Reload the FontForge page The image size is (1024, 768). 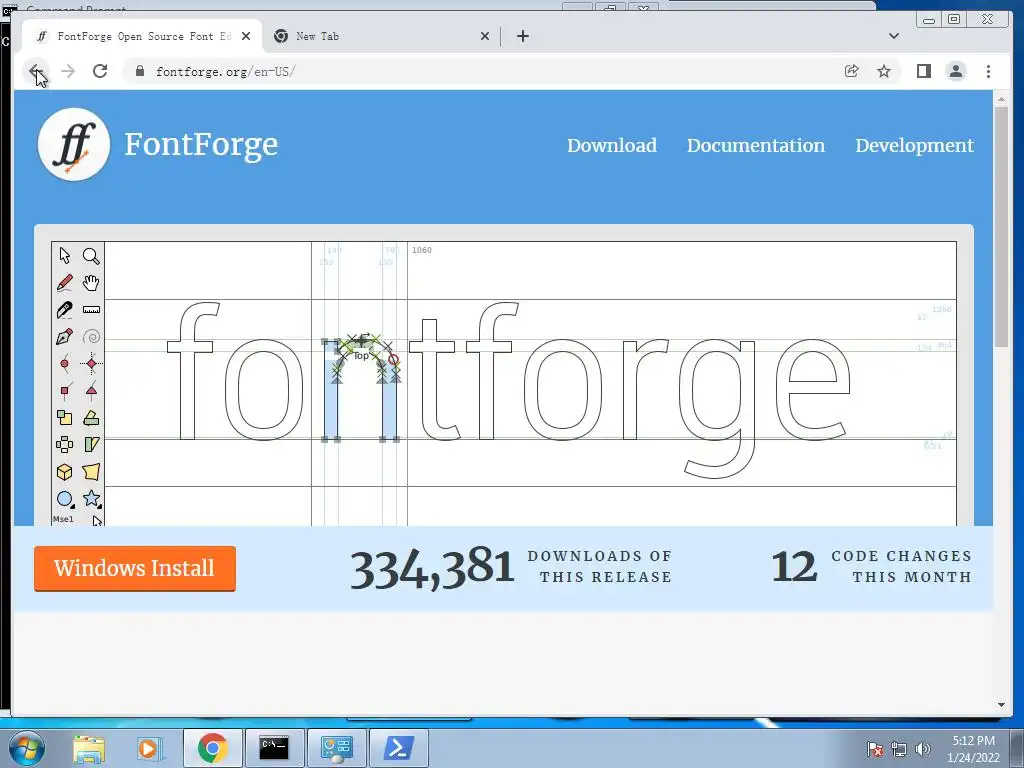[100, 71]
